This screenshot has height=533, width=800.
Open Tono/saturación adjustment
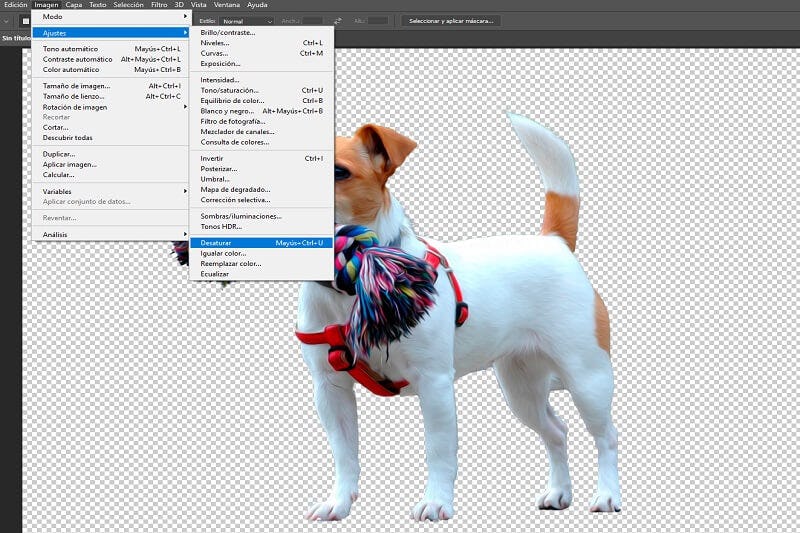[x=261, y=90]
